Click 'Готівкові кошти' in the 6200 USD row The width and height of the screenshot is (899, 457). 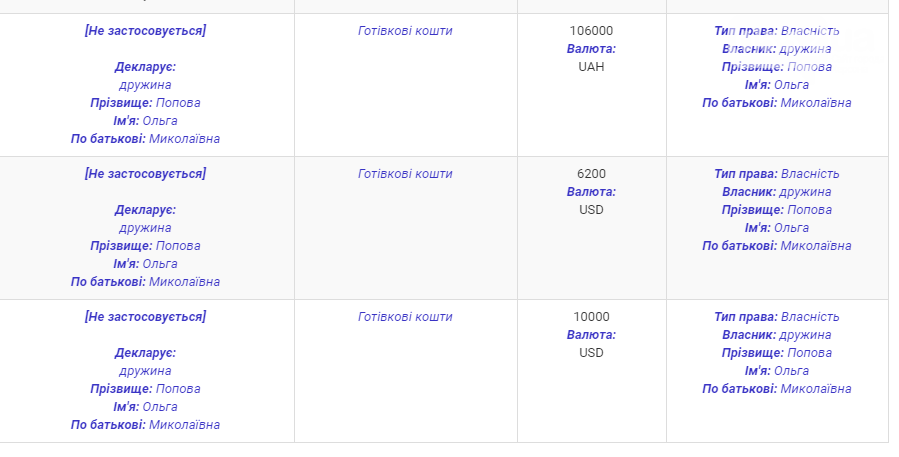pos(405,174)
